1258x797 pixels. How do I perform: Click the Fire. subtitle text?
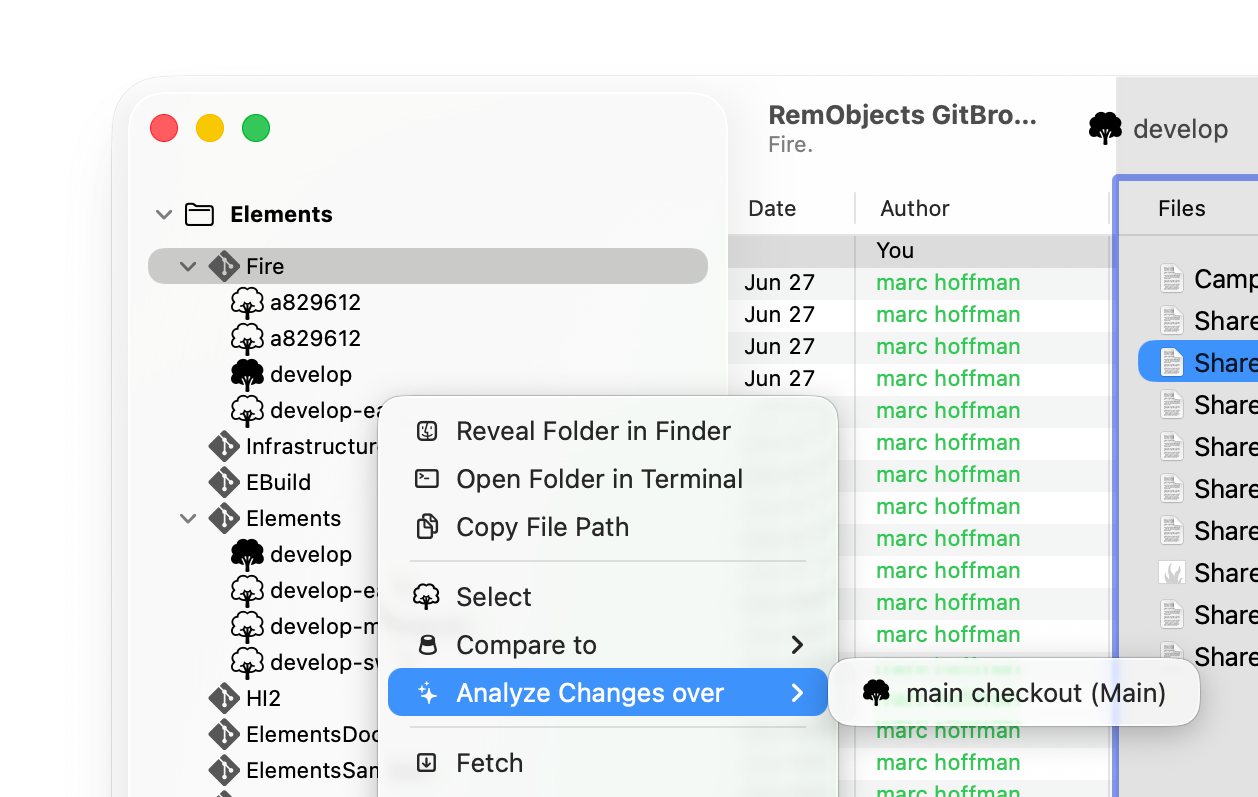coord(790,145)
